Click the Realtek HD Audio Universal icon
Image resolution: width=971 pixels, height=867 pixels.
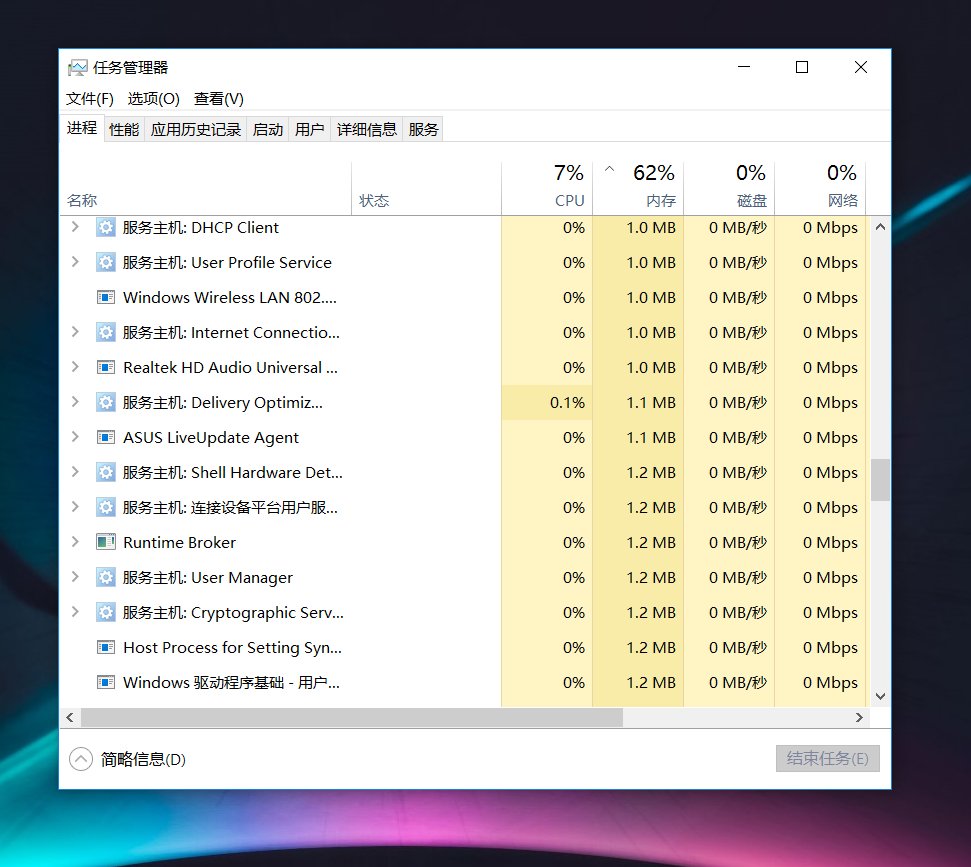pos(106,368)
